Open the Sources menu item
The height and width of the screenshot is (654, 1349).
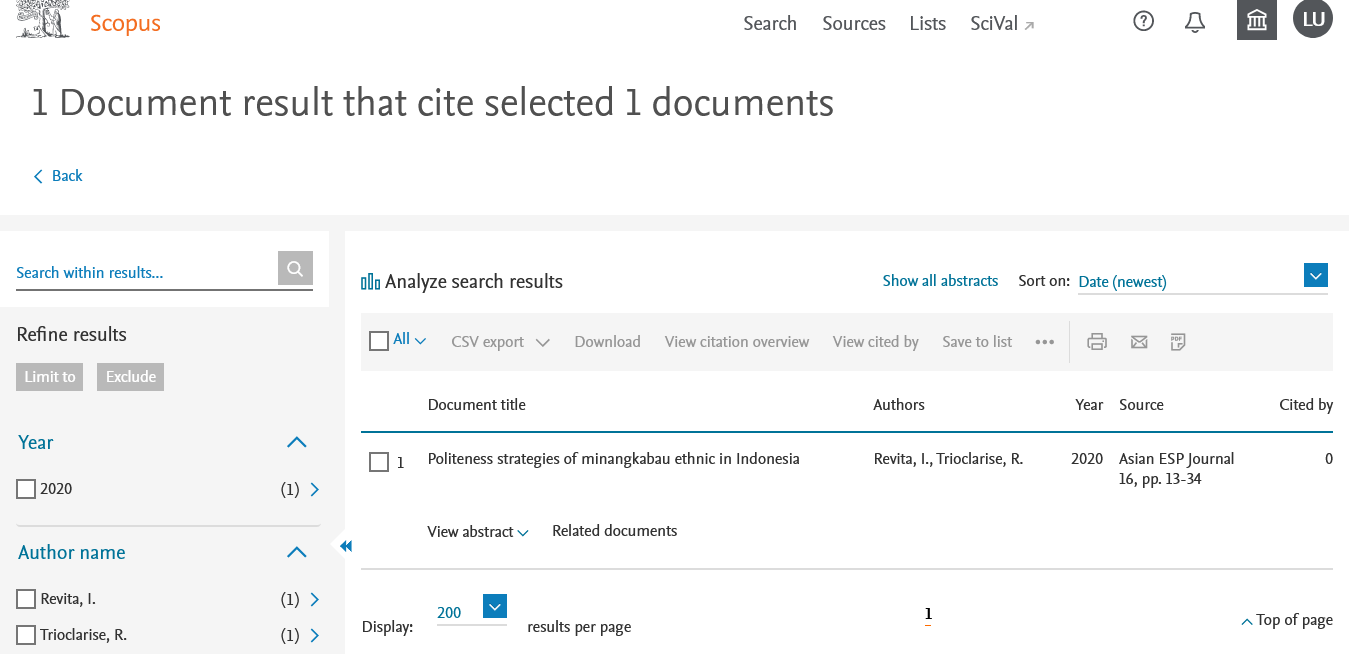[853, 23]
